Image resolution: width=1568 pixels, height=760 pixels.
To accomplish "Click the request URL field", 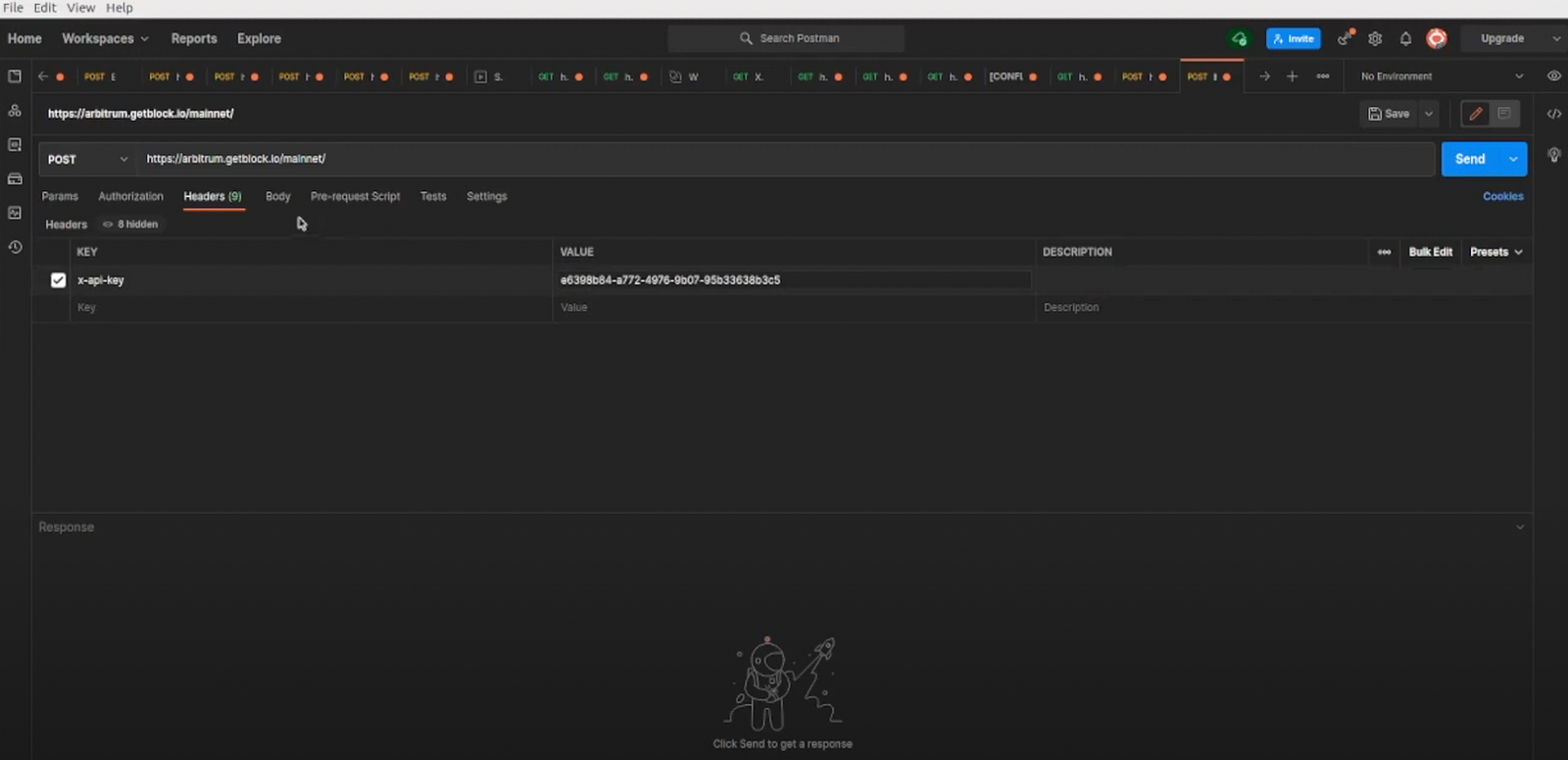I will [x=786, y=159].
